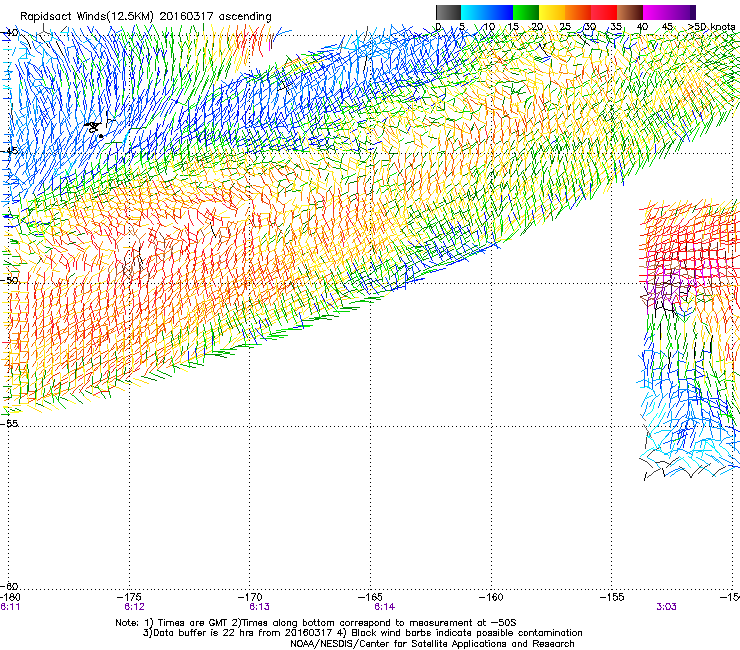This screenshot has width=740, height=650.
Task: Click the purple '6:11' time label
Action: click(x=10, y=607)
